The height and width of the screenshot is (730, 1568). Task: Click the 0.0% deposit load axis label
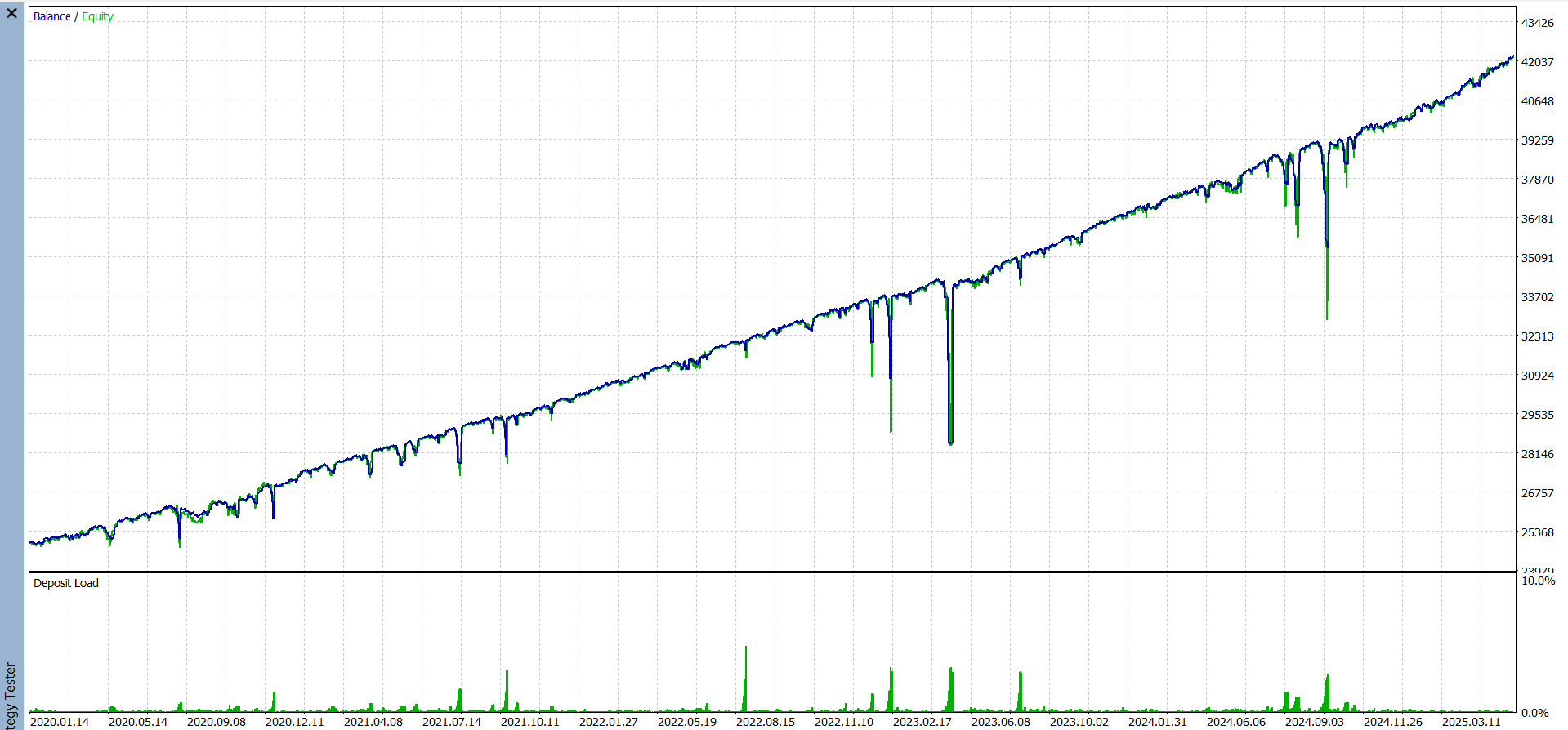(1534, 713)
